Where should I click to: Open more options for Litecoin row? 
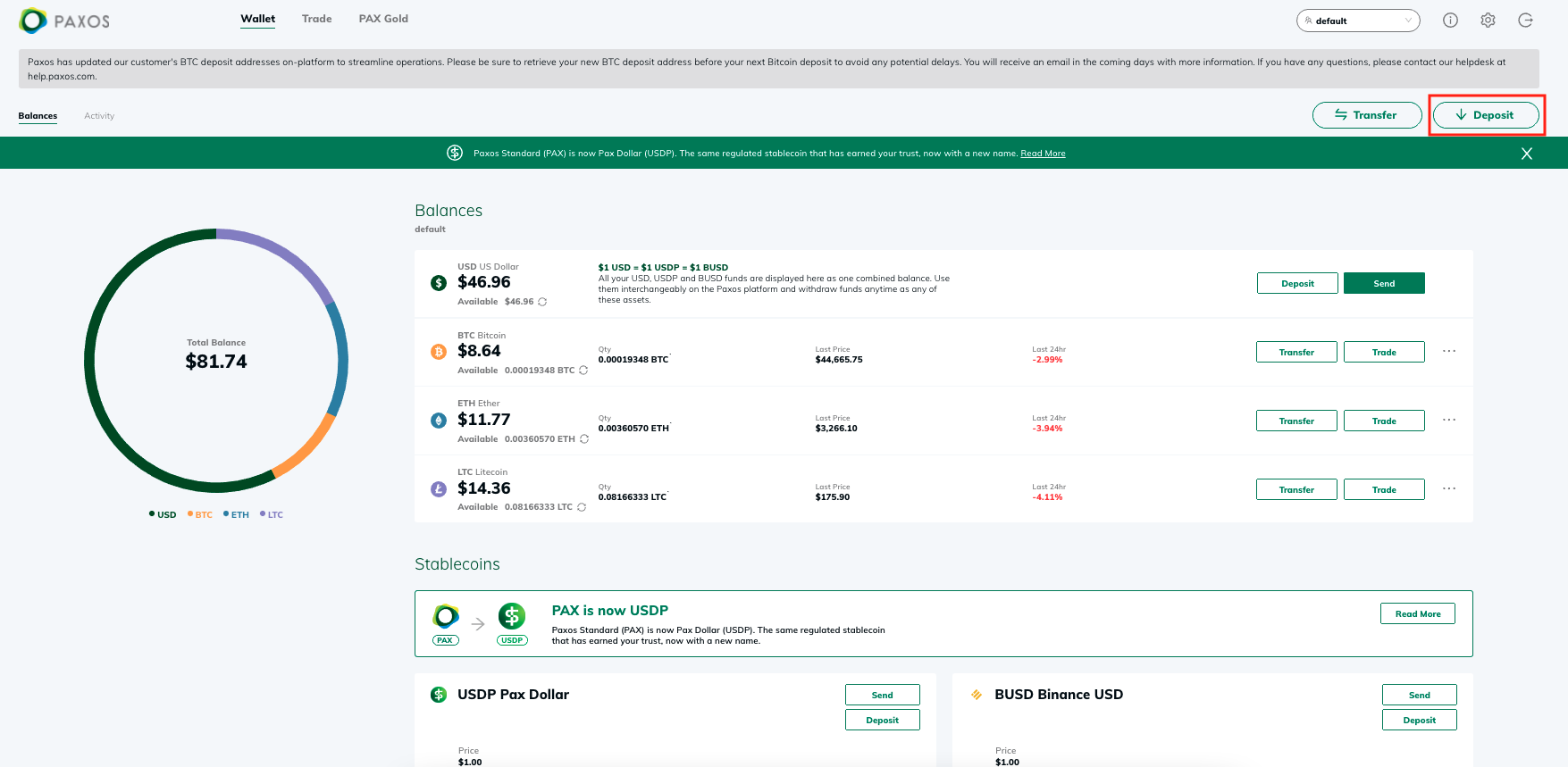(x=1449, y=489)
